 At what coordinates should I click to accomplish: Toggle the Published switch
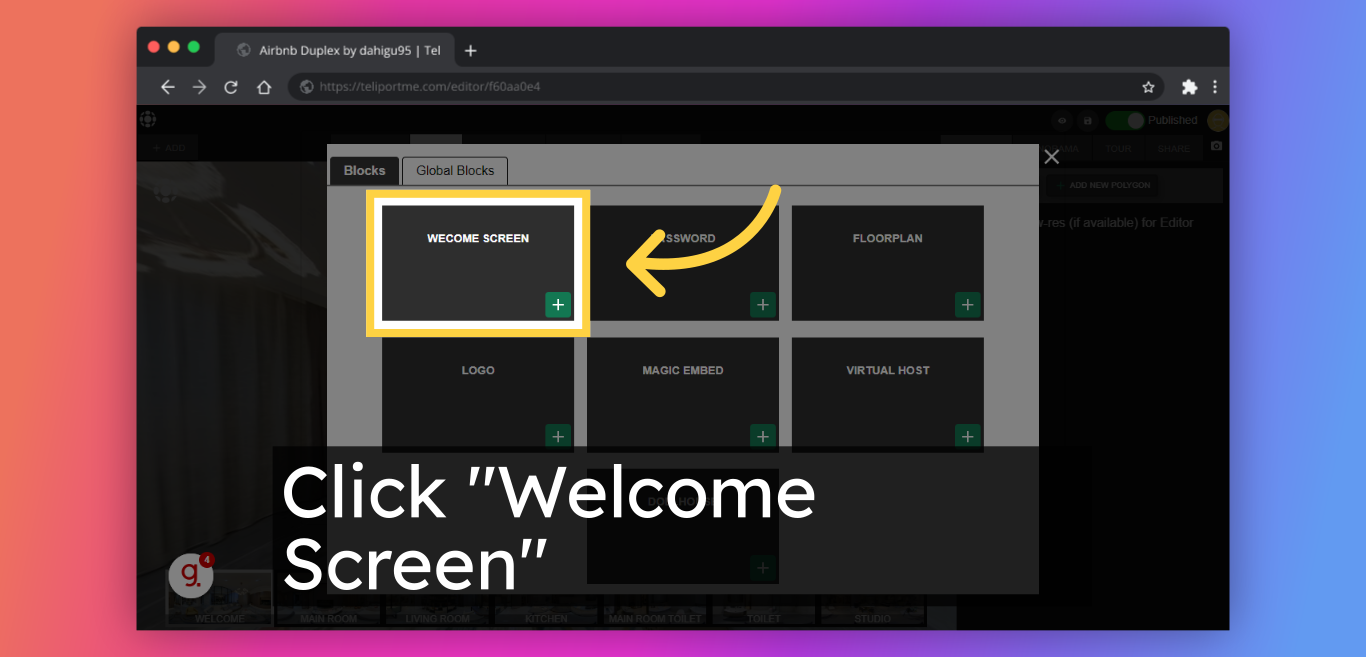[1125, 120]
